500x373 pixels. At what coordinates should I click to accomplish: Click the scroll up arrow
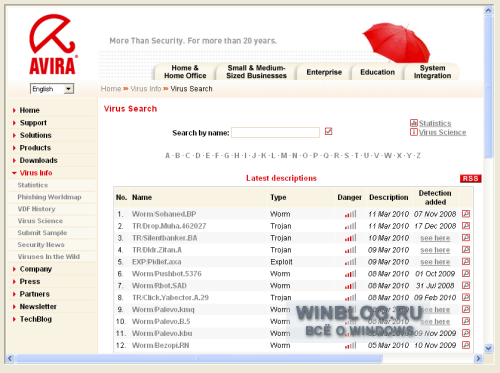pyautogui.click(x=489, y=10)
